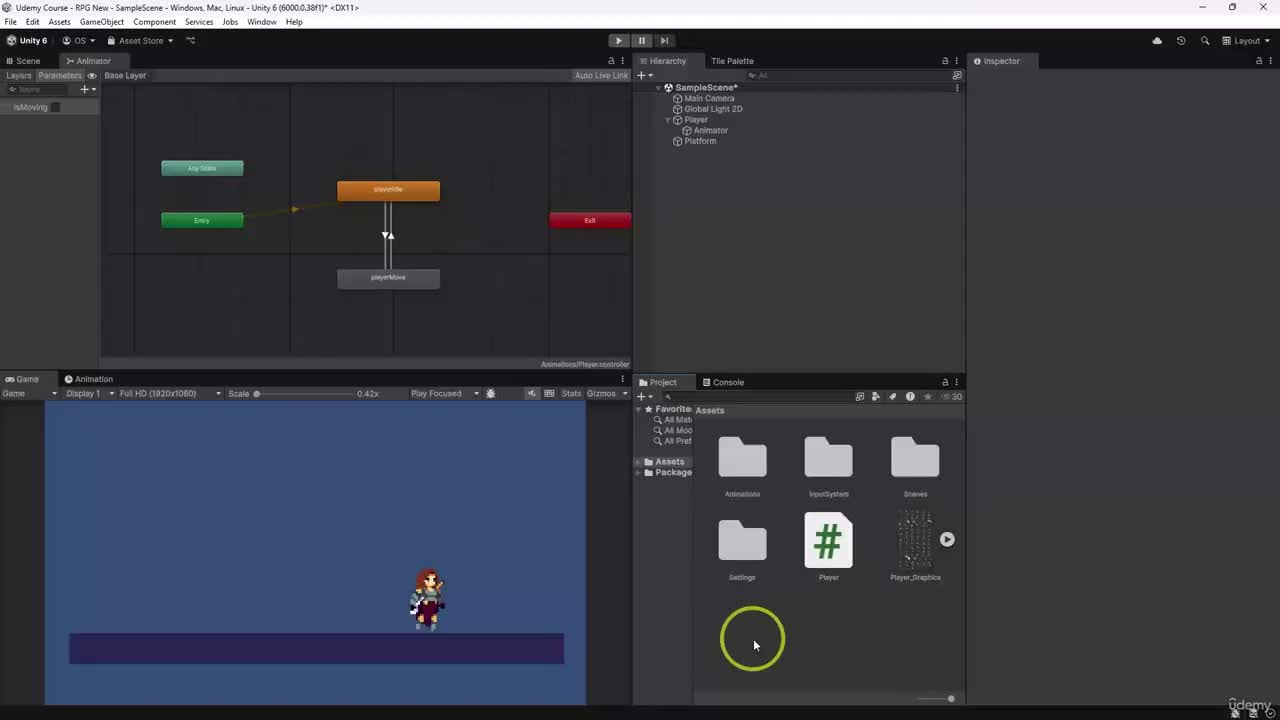
Task: Click the Unity 6 logo button
Action: pos(27,41)
